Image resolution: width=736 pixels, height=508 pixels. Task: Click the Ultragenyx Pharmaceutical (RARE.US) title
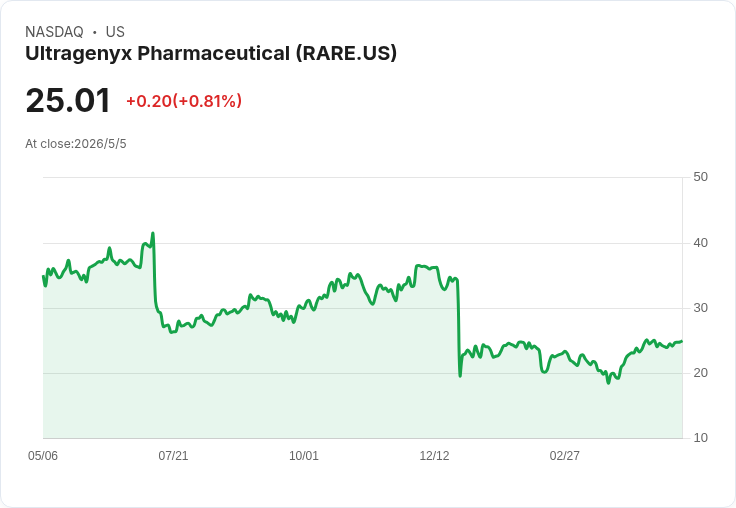(211, 54)
